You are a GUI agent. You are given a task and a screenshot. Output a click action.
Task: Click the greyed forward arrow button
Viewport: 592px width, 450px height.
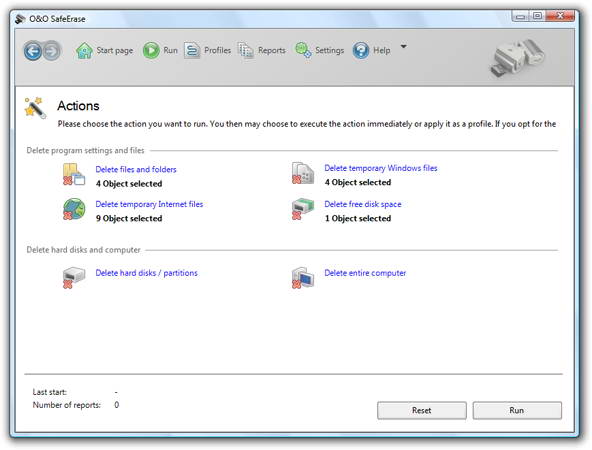[x=52, y=51]
